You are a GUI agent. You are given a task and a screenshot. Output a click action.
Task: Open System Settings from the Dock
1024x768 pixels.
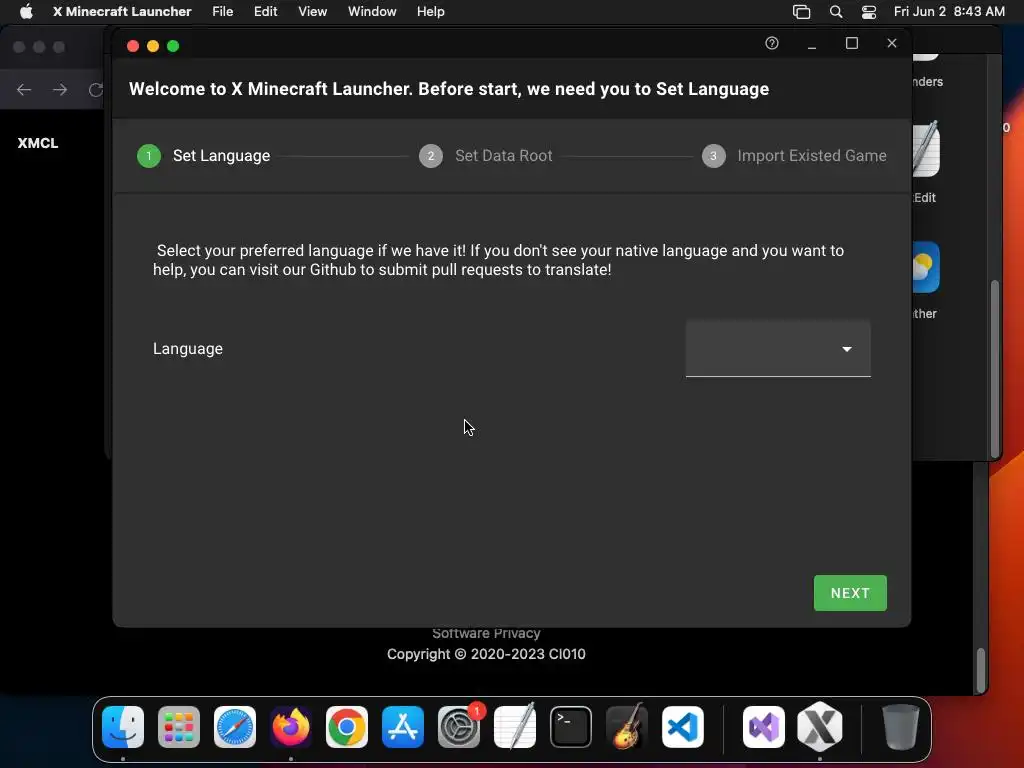tap(459, 727)
